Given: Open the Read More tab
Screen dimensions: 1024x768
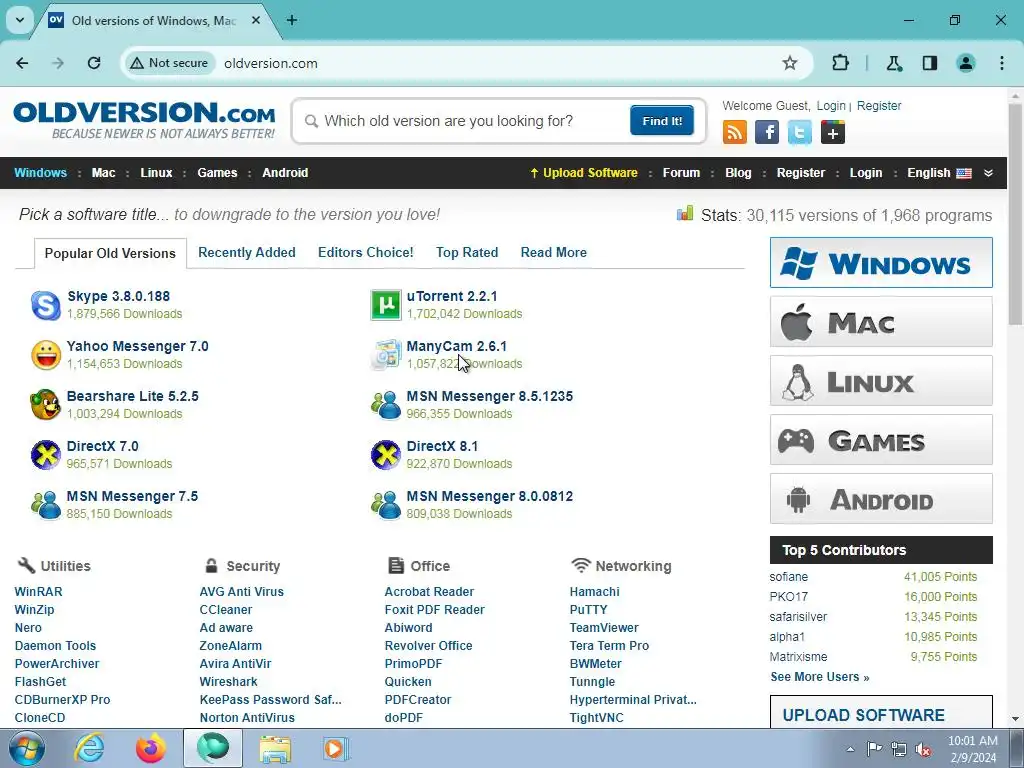Looking at the screenshot, I should [x=554, y=252].
